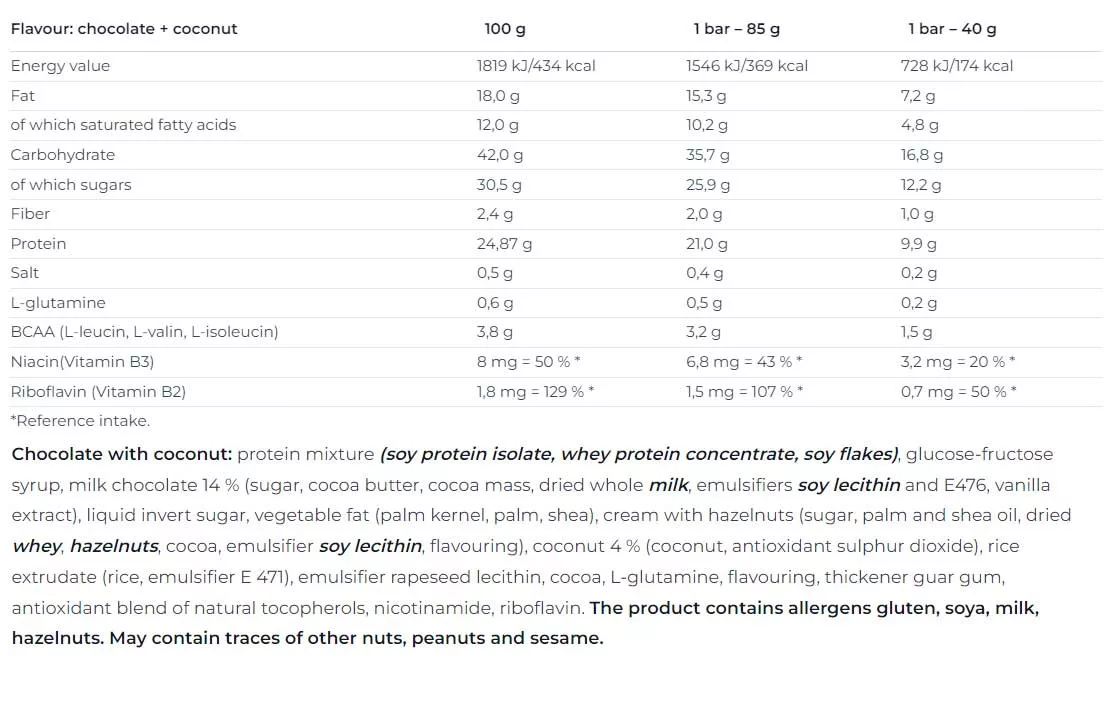Viewport: 1118px width, 702px height.
Task: Click the "of which saturated fatty acids" label
Action: pos(123,125)
